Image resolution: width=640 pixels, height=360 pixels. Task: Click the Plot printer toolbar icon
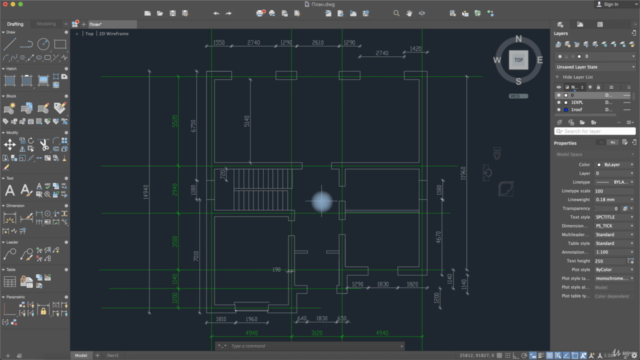[x=260, y=13]
